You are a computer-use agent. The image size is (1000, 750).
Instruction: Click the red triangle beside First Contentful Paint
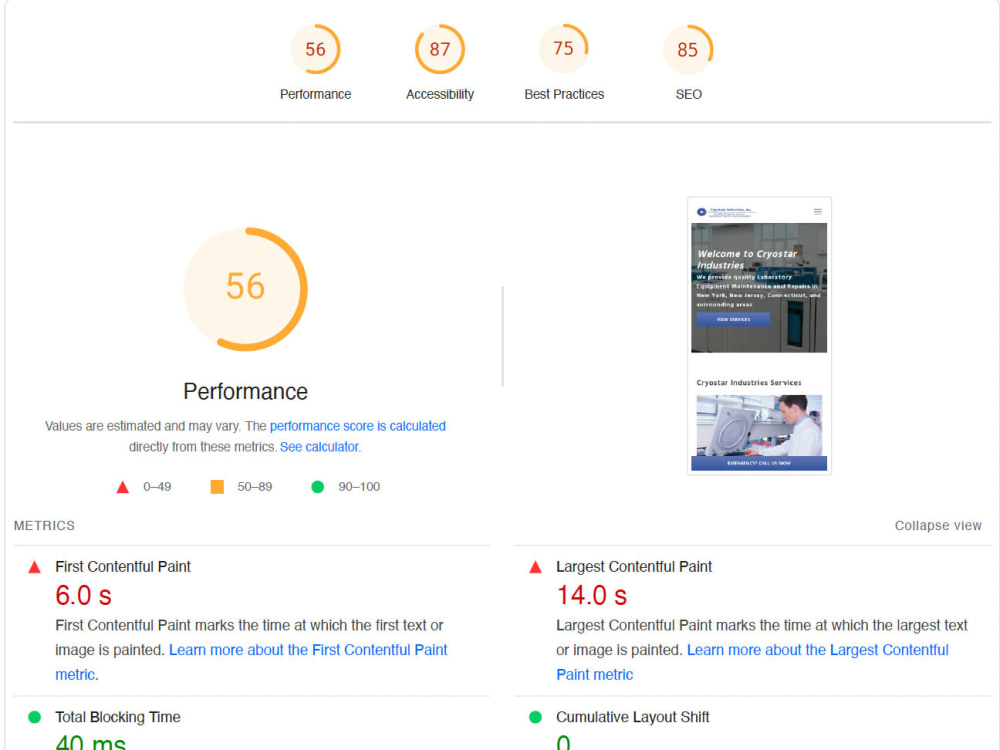(34, 567)
